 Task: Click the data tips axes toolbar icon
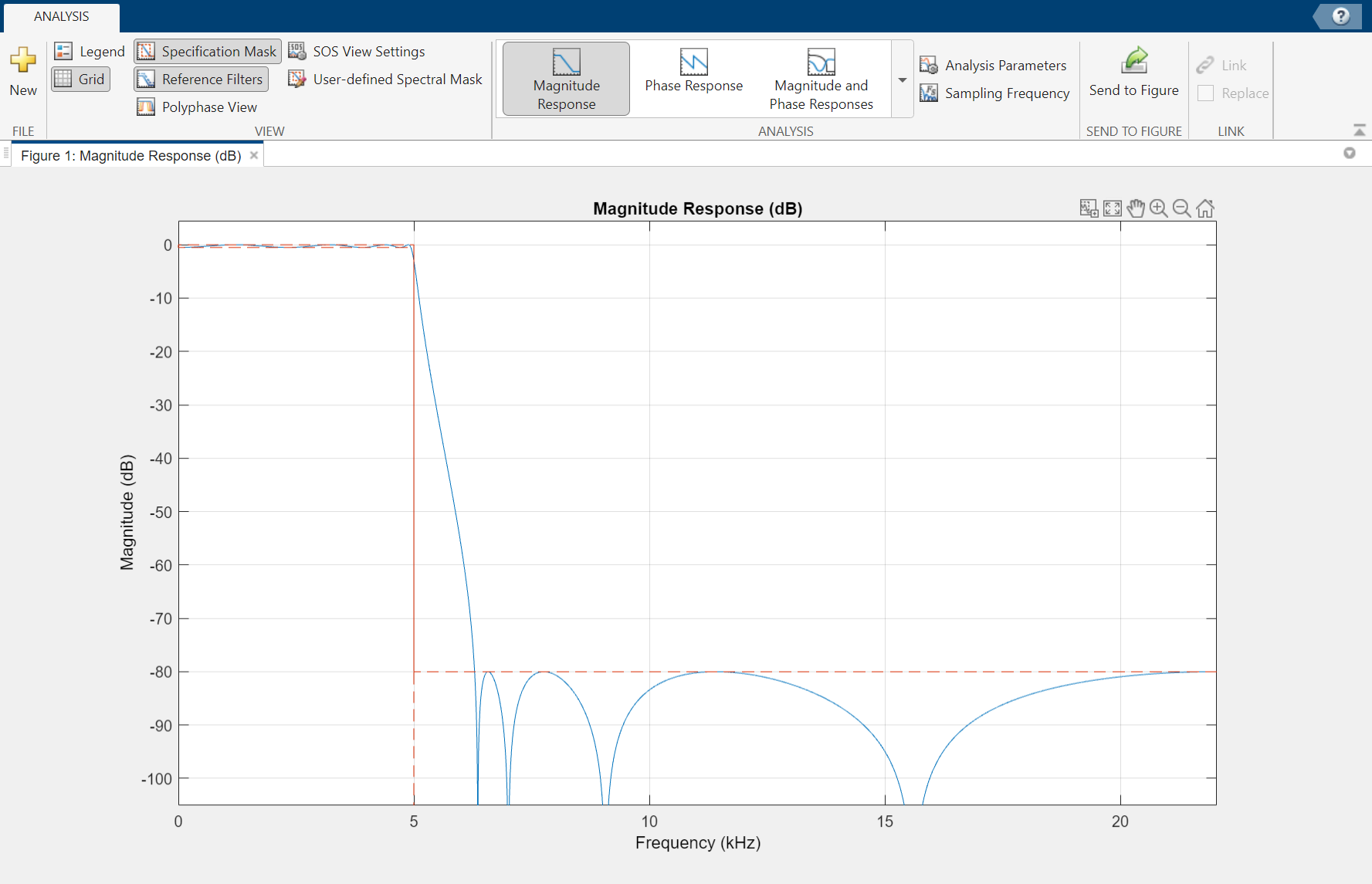pyautogui.click(x=1089, y=208)
